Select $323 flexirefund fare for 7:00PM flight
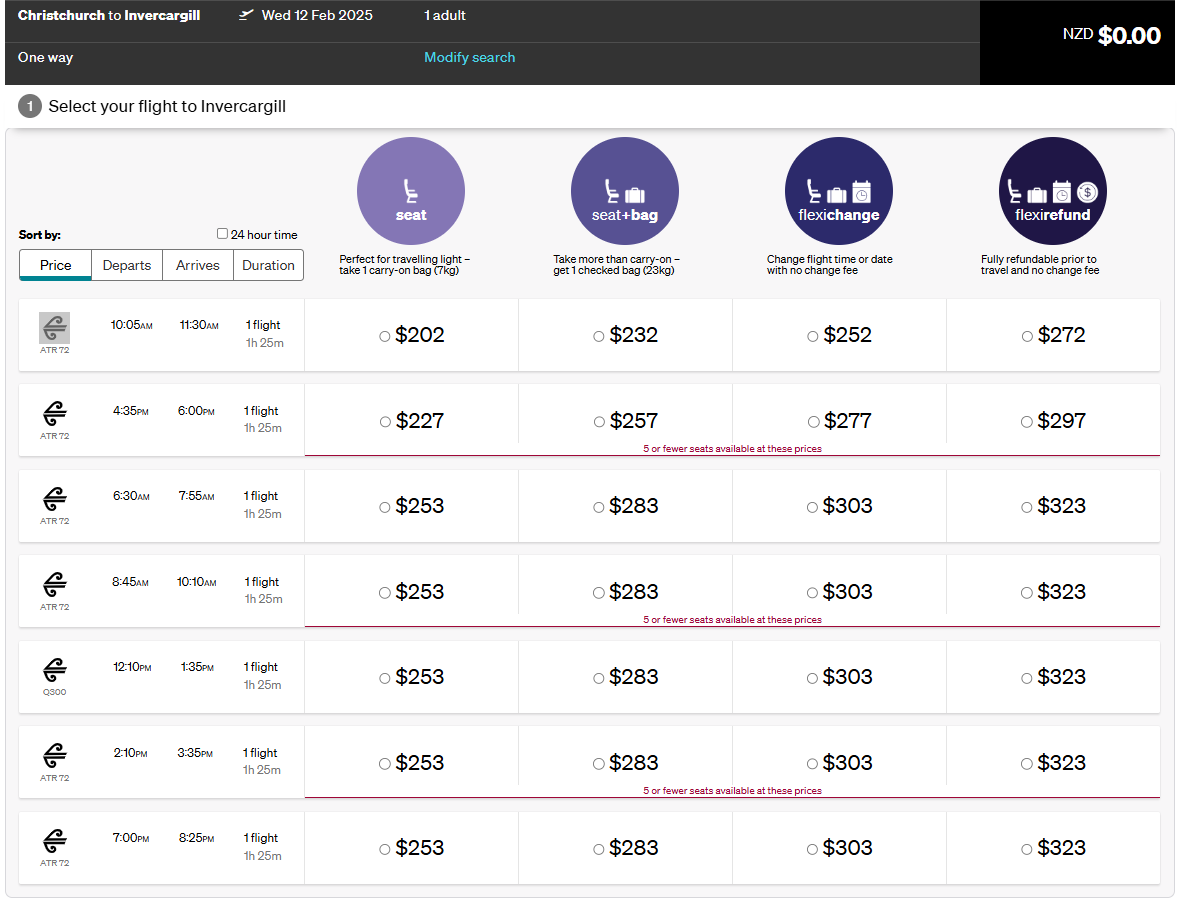Screen dimensions: 1178x902 [1026, 849]
